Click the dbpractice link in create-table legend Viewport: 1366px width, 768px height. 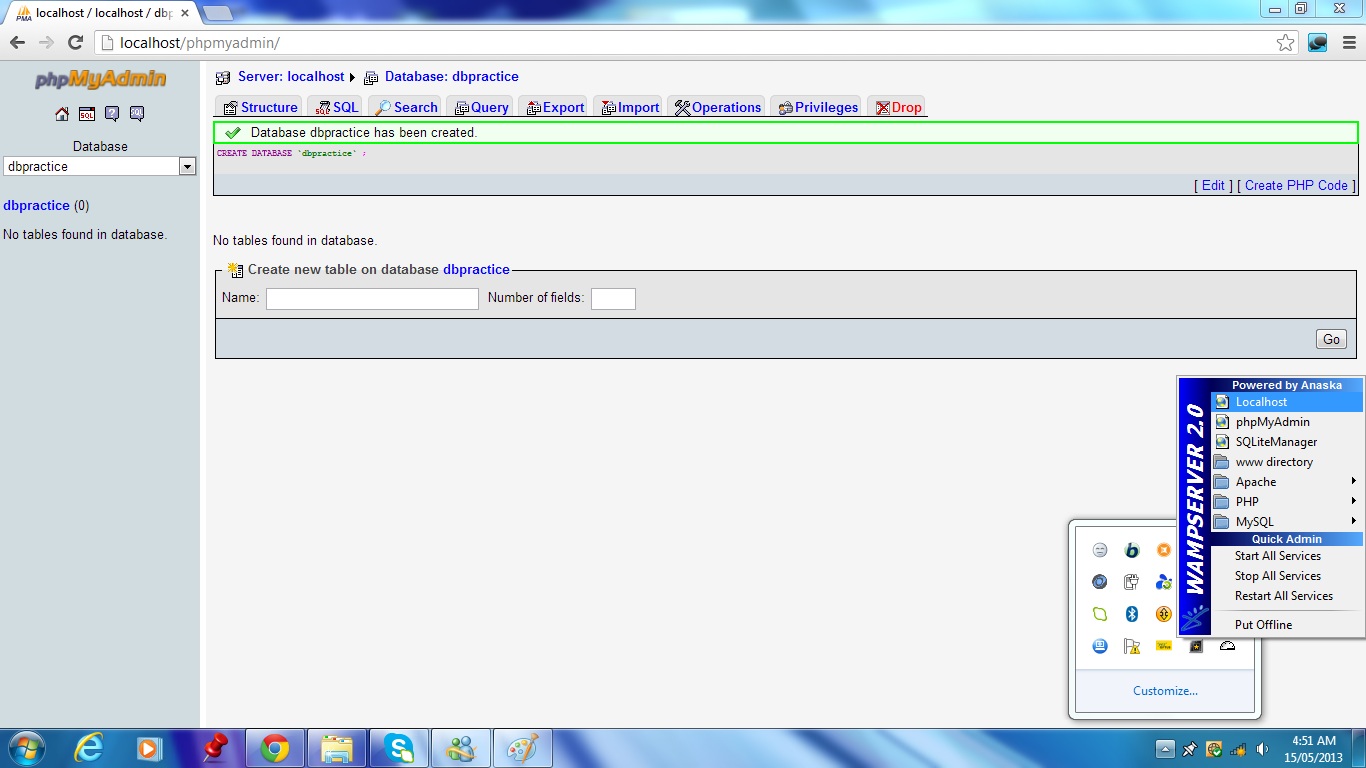pos(476,270)
